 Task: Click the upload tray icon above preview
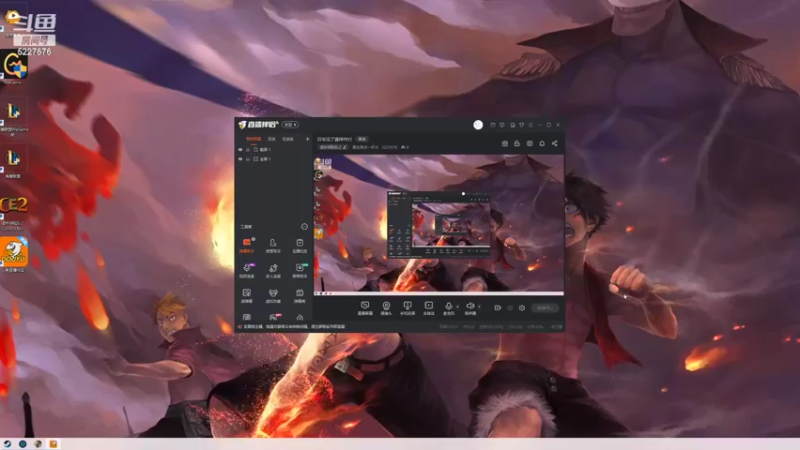[x=517, y=144]
